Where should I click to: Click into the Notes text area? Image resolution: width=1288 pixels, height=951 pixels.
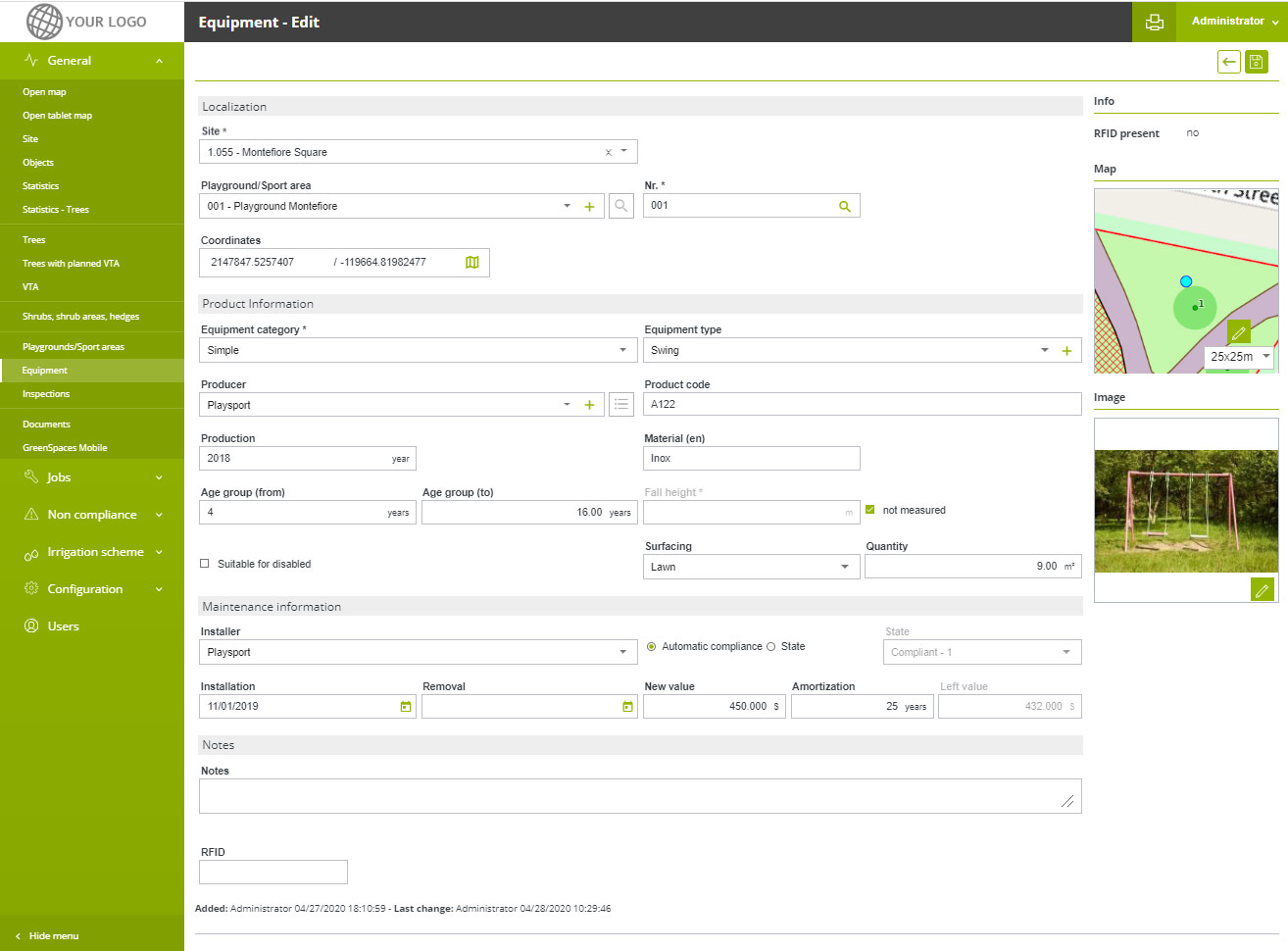click(x=639, y=796)
